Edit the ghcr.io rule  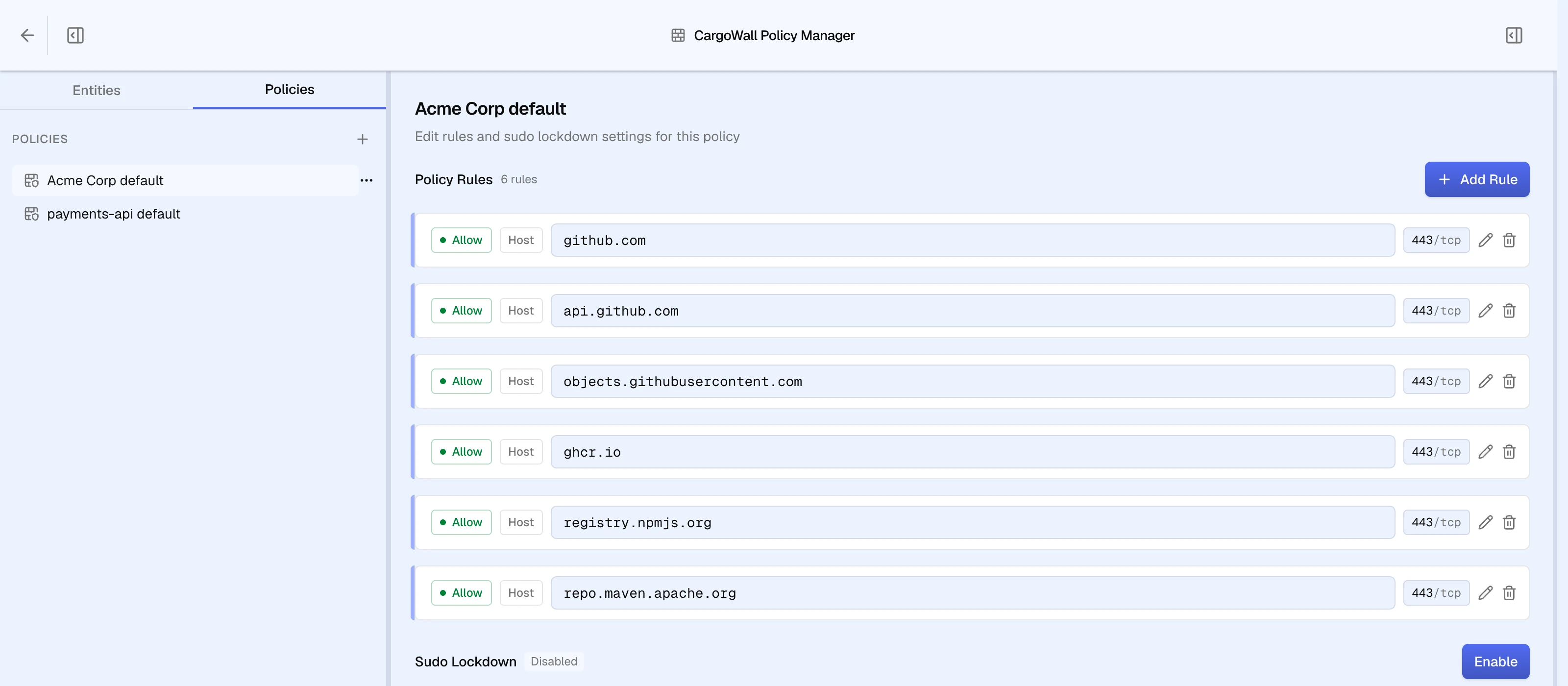[1485, 452]
